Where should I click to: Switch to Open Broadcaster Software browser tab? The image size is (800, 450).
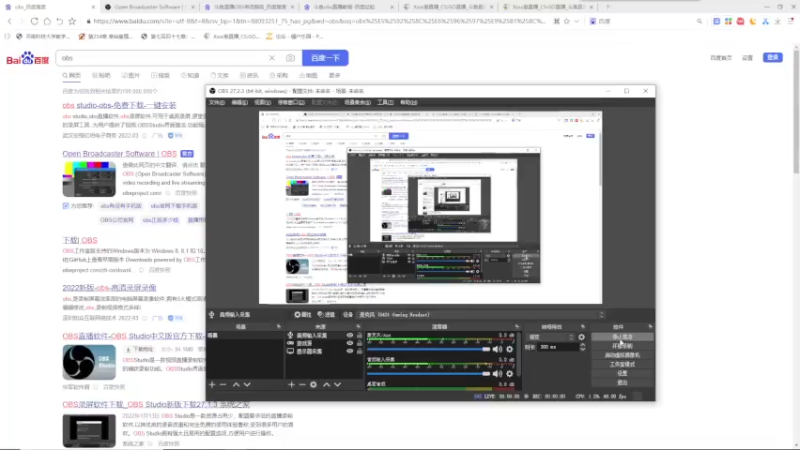click(x=149, y=7)
